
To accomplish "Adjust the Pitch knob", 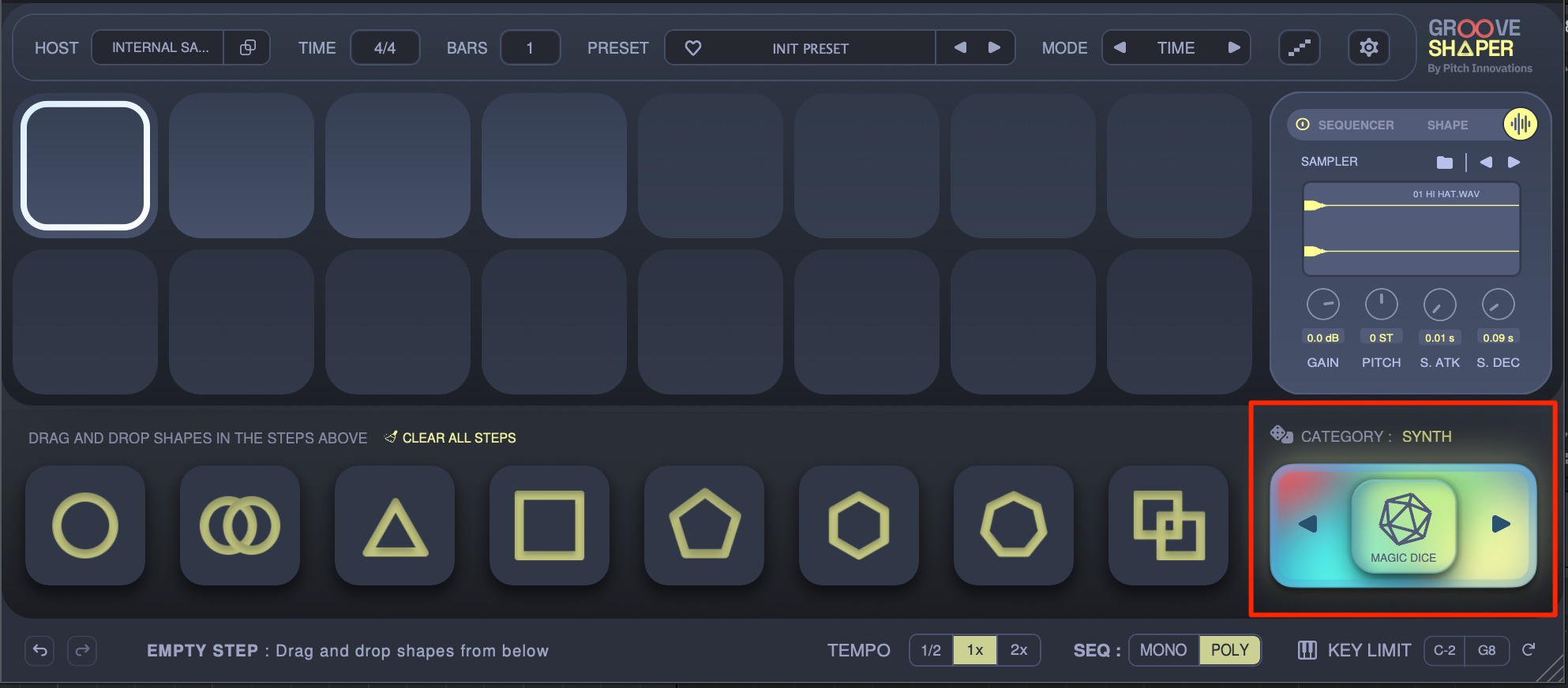I will tap(1381, 305).
